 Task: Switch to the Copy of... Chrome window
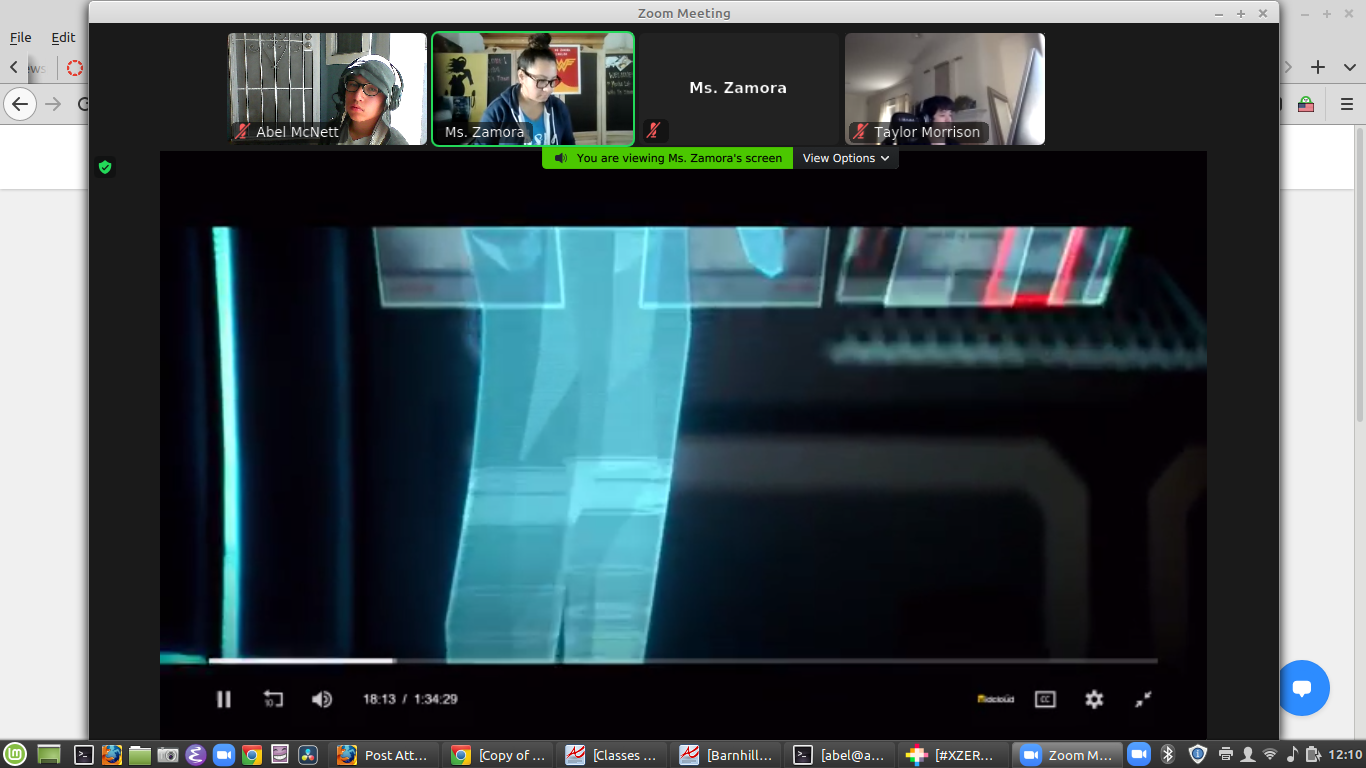(498, 755)
